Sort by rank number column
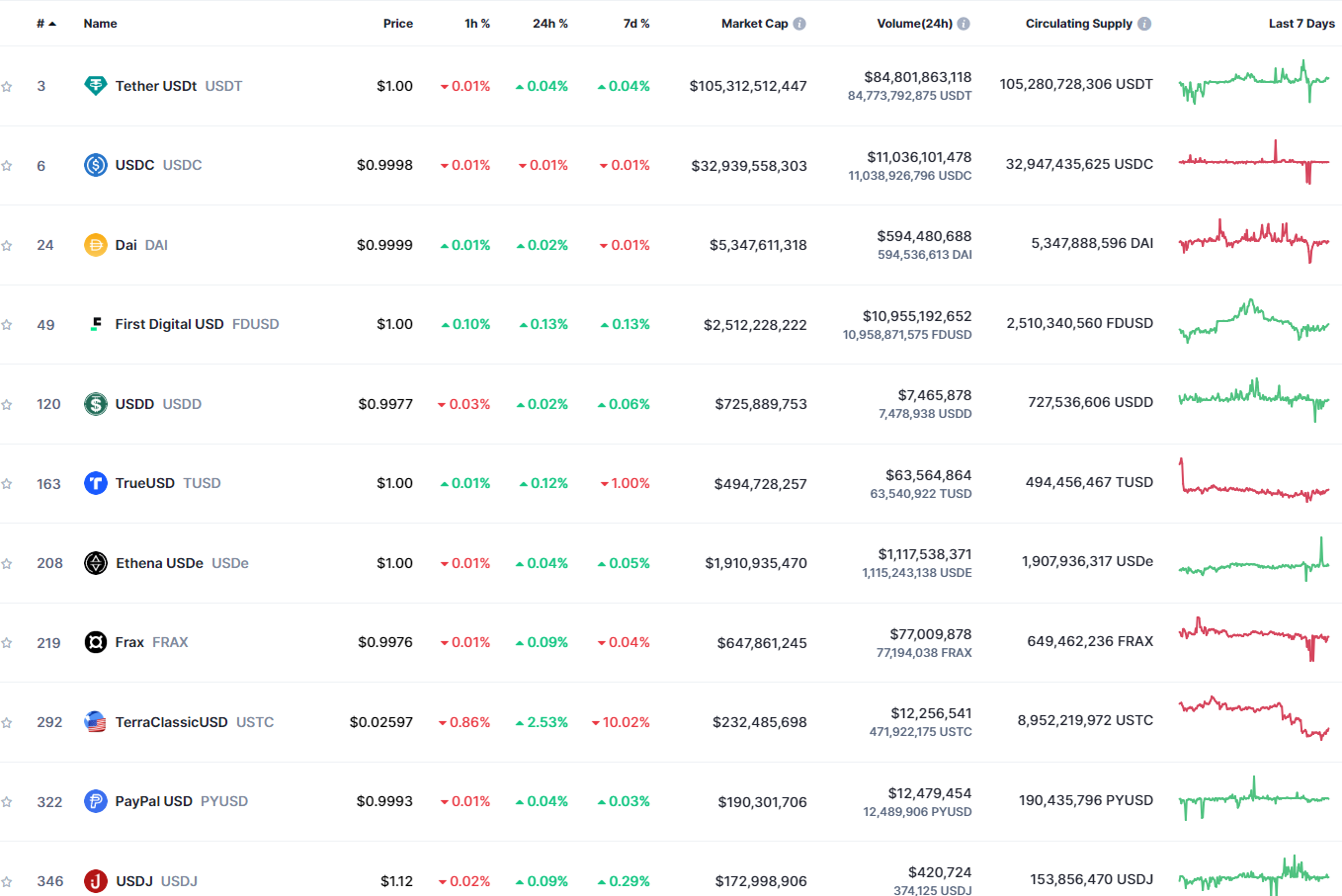Image resolution: width=1342 pixels, height=896 pixels. (x=45, y=24)
